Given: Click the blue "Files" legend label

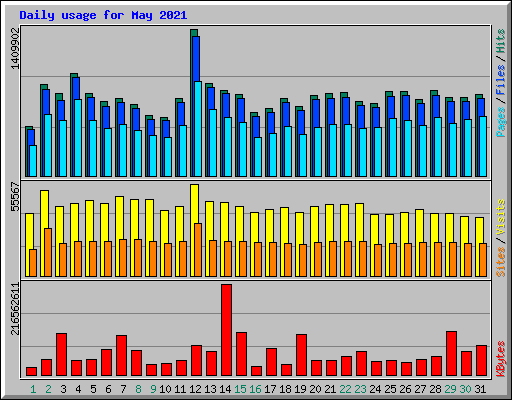Looking at the screenshot, I should (501, 80).
